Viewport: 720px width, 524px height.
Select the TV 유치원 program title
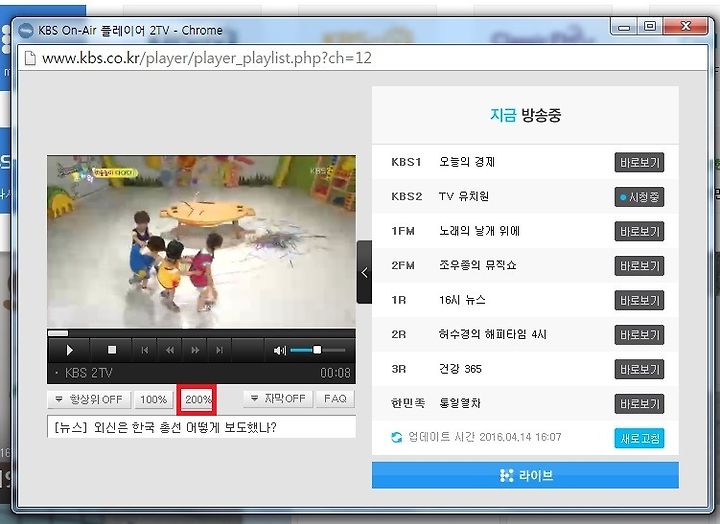464,197
